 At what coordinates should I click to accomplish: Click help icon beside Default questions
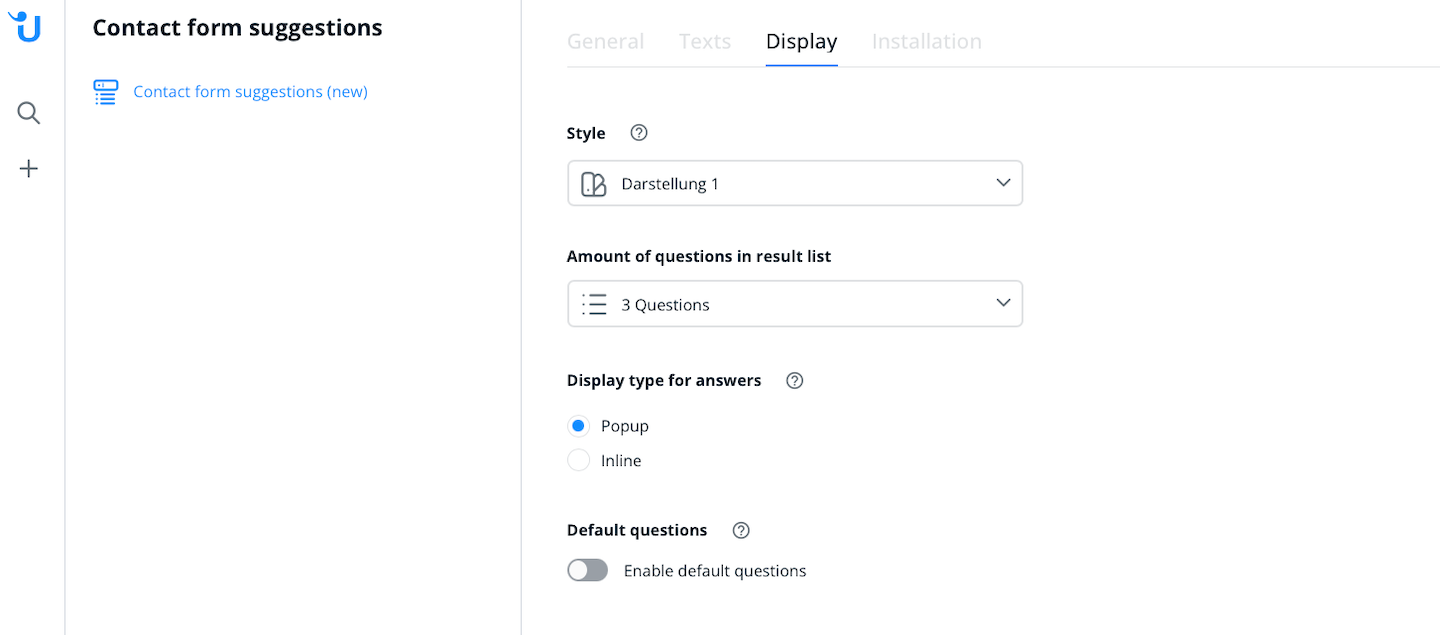click(741, 530)
